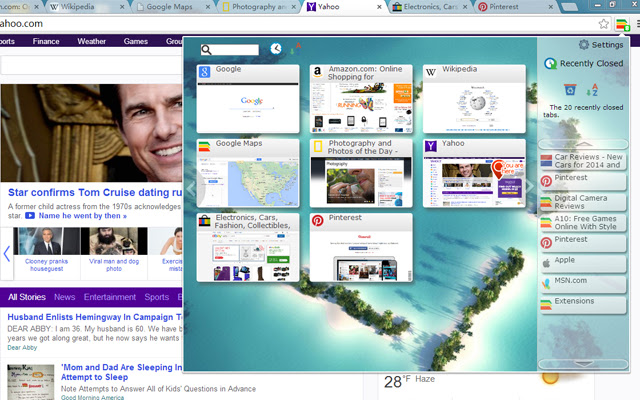Click the Pinterest favicon on the thumbnail card

click(318, 220)
